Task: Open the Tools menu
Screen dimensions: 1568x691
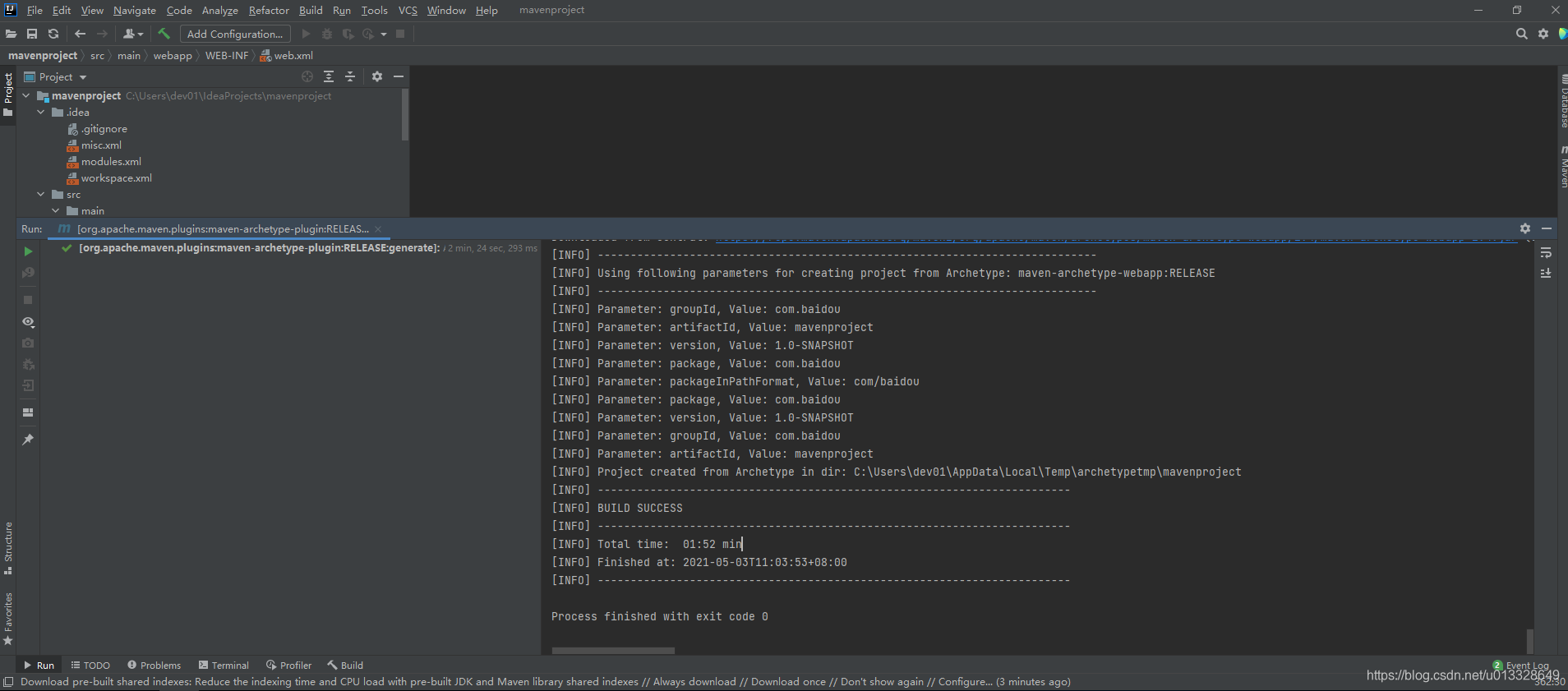Action: click(x=374, y=10)
